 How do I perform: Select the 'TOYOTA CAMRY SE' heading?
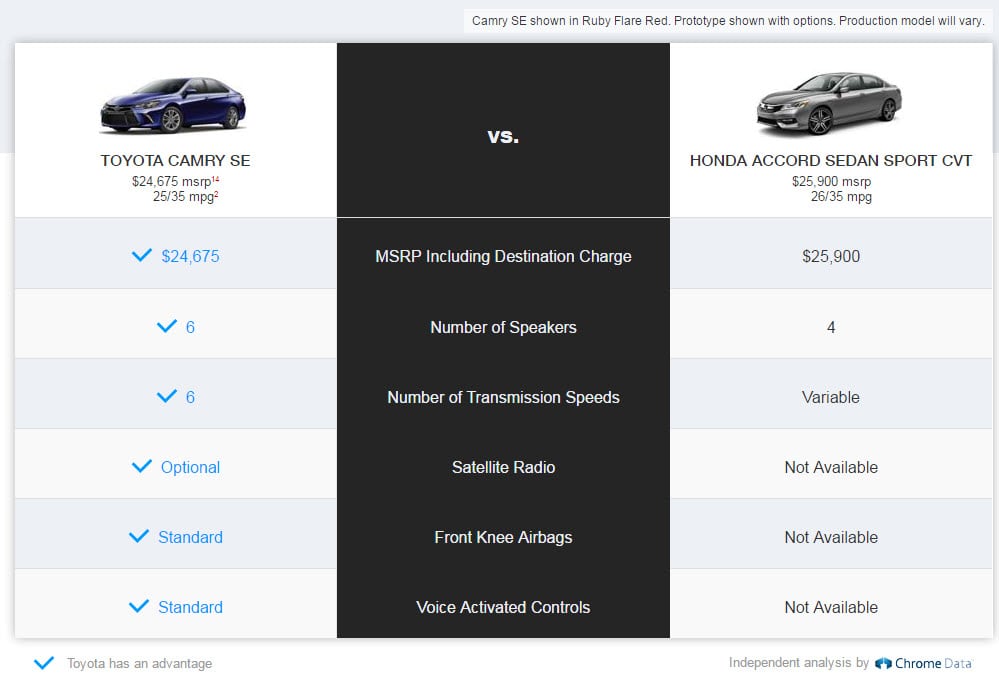click(175, 160)
